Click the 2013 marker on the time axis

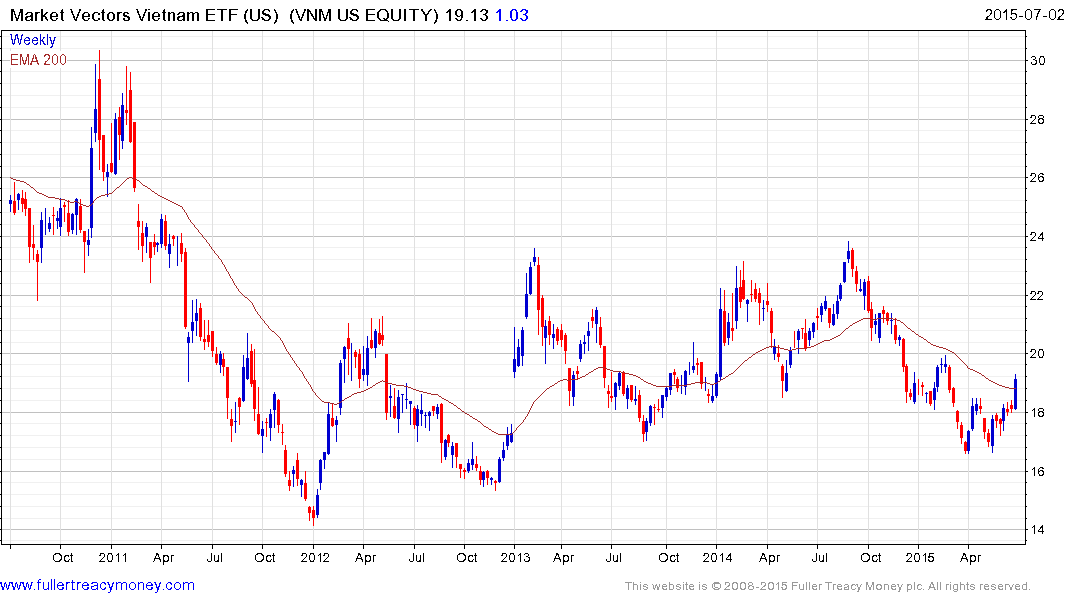point(515,557)
